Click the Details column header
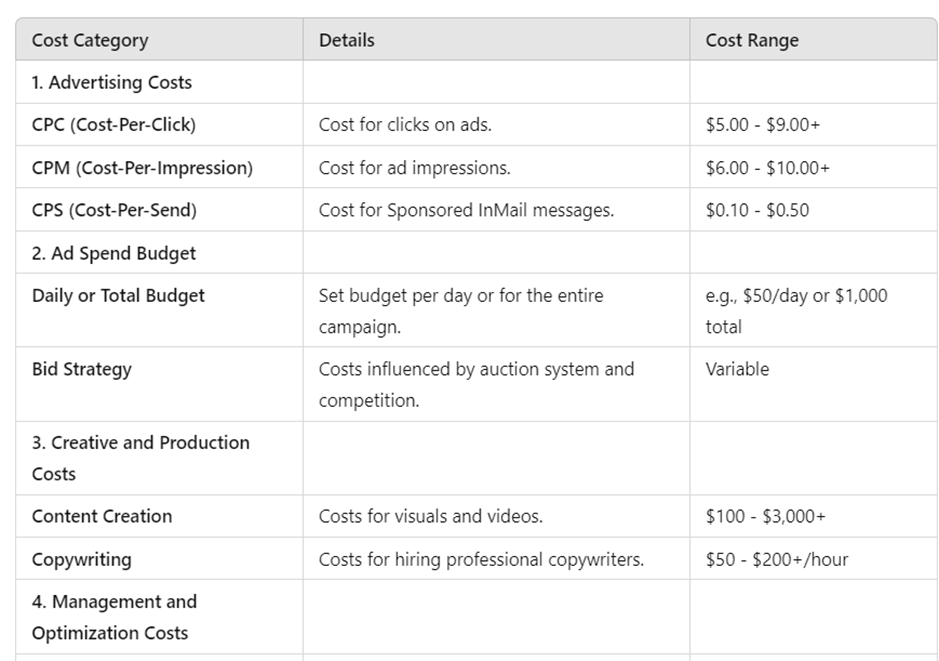 [x=347, y=41]
